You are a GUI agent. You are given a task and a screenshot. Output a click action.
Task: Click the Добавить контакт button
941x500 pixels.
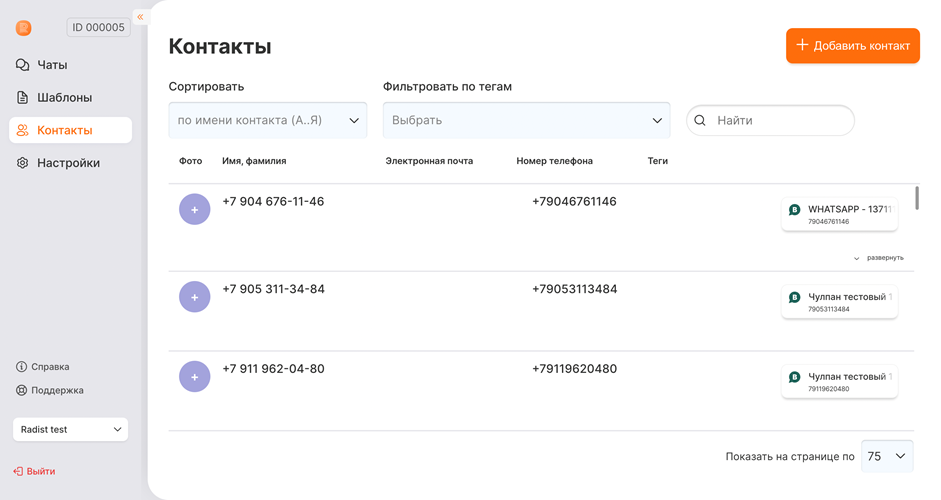[x=853, y=45]
